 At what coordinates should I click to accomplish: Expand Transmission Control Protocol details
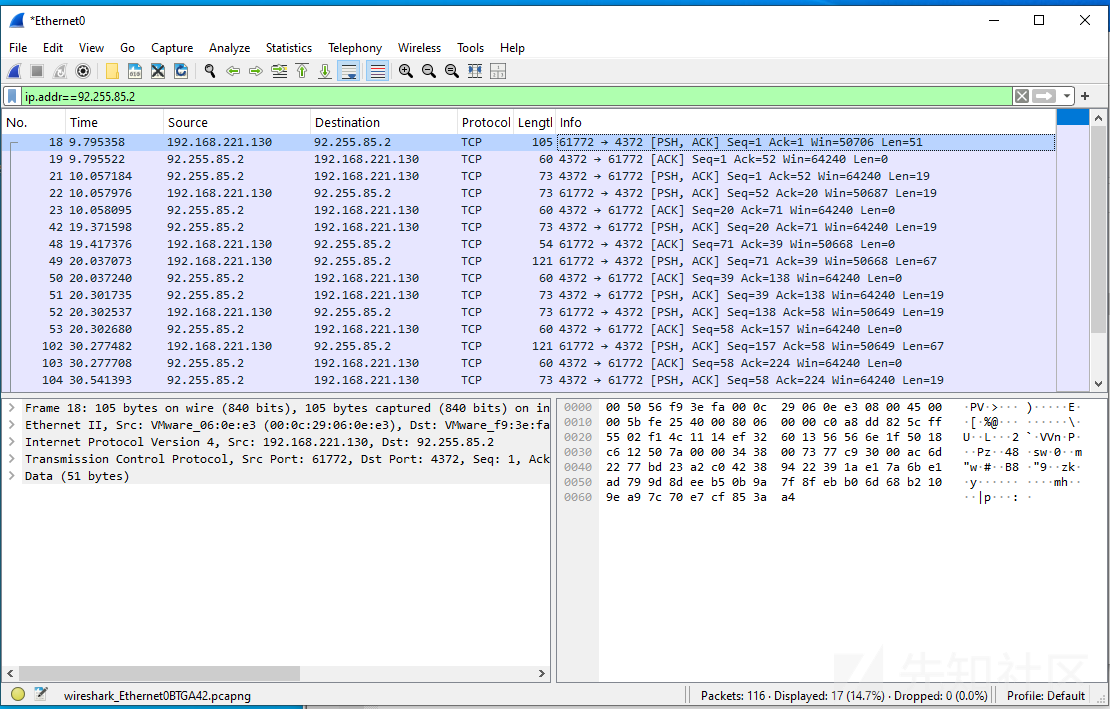[12, 459]
